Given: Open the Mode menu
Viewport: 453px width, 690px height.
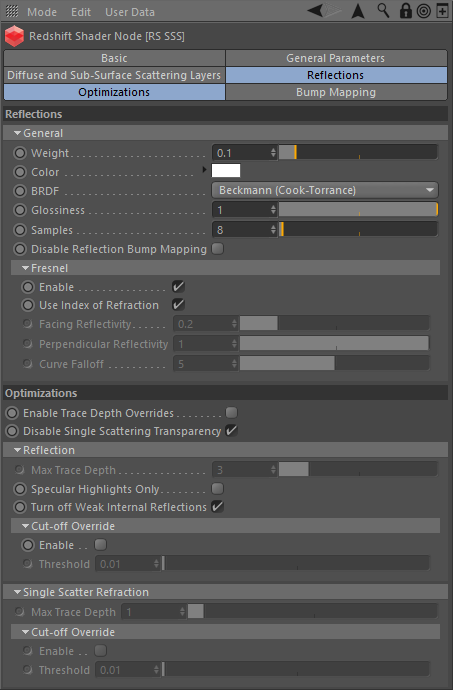Looking at the screenshot, I should click(42, 12).
